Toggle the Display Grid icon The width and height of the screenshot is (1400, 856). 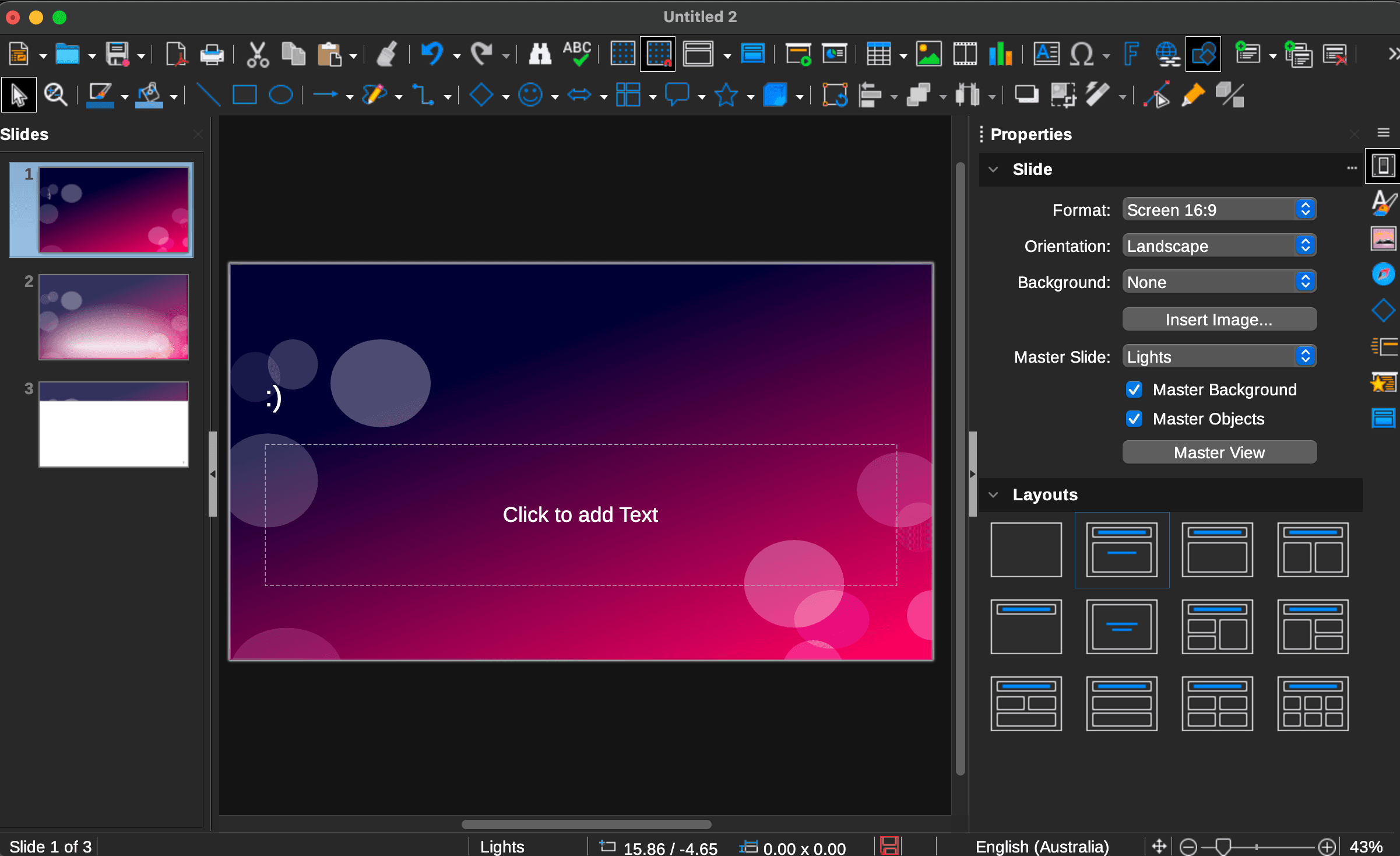[622, 54]
